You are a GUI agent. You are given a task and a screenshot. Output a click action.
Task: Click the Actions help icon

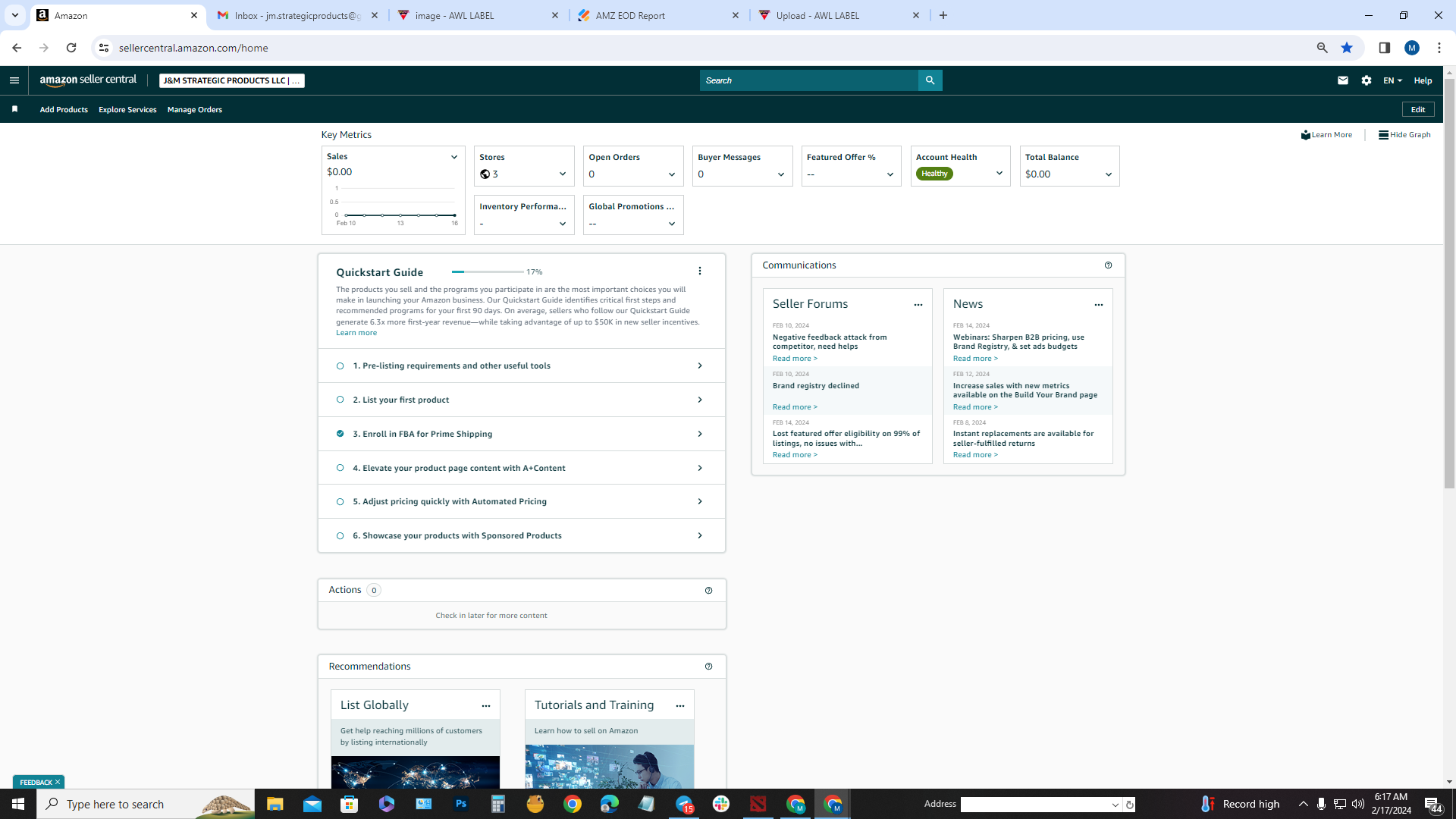[x=708, y=591]
